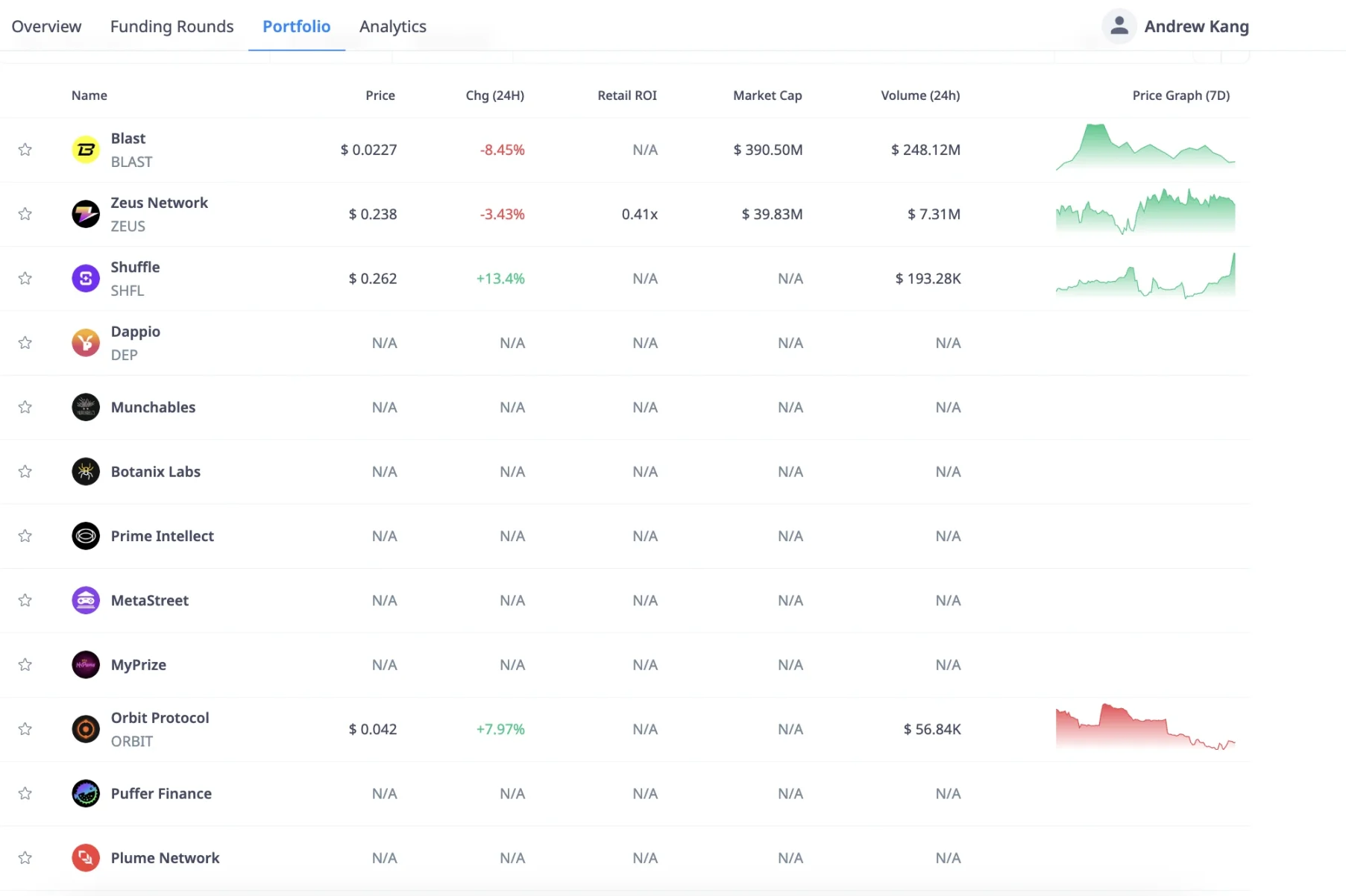Sort the table by Market Cap column
The image size is (1346, 896).
tap(767, 95)
